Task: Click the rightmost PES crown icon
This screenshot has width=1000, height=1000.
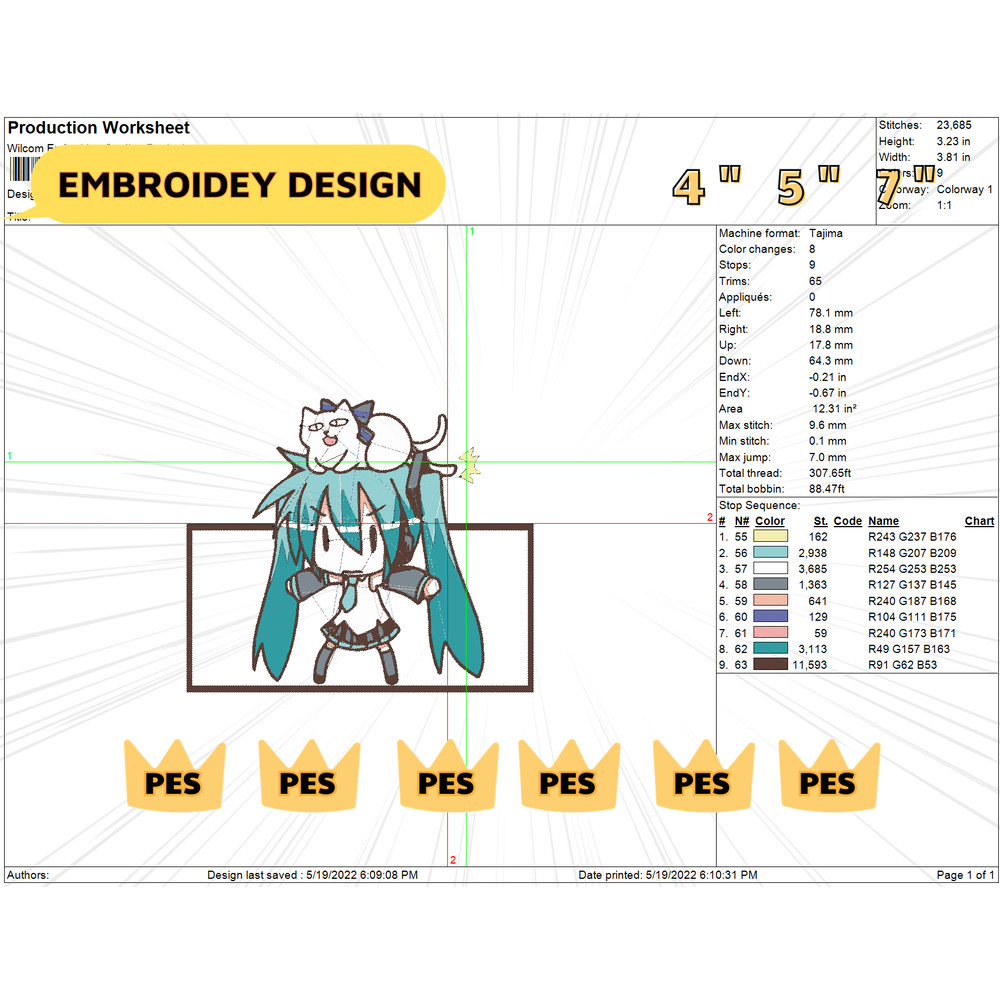Action: coord(828,778)
